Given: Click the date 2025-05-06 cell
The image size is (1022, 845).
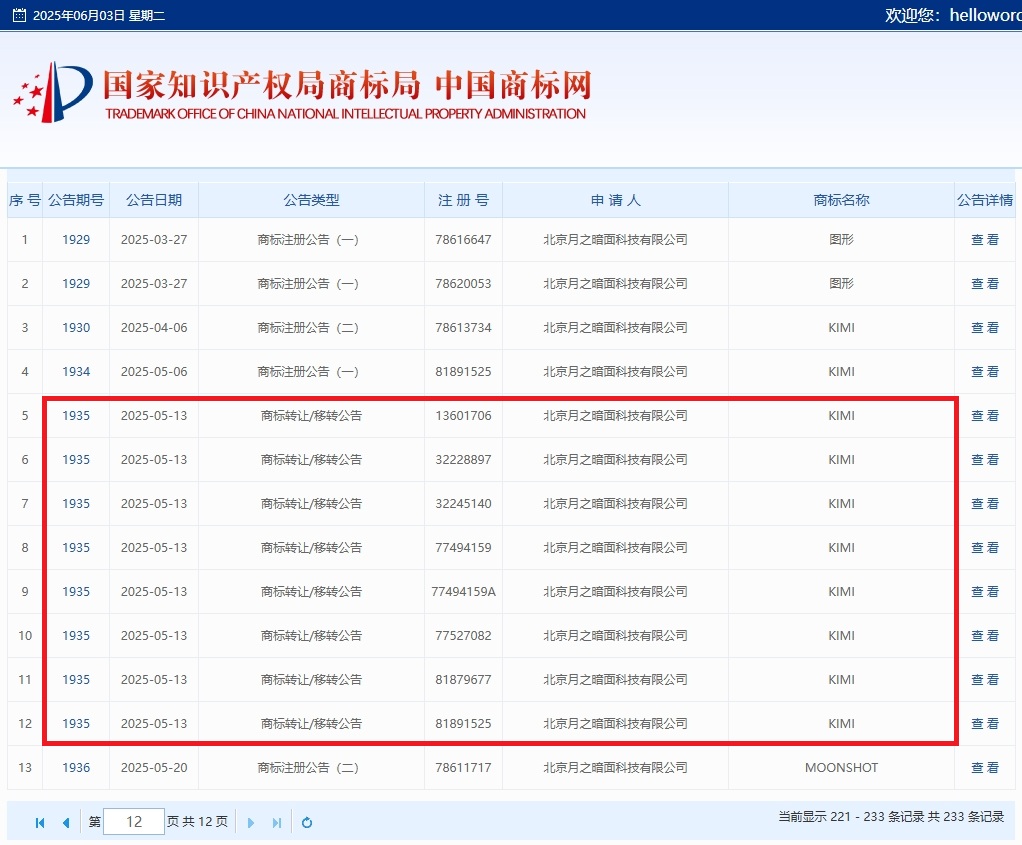Looking at the screenshot, I should [154, 372].
